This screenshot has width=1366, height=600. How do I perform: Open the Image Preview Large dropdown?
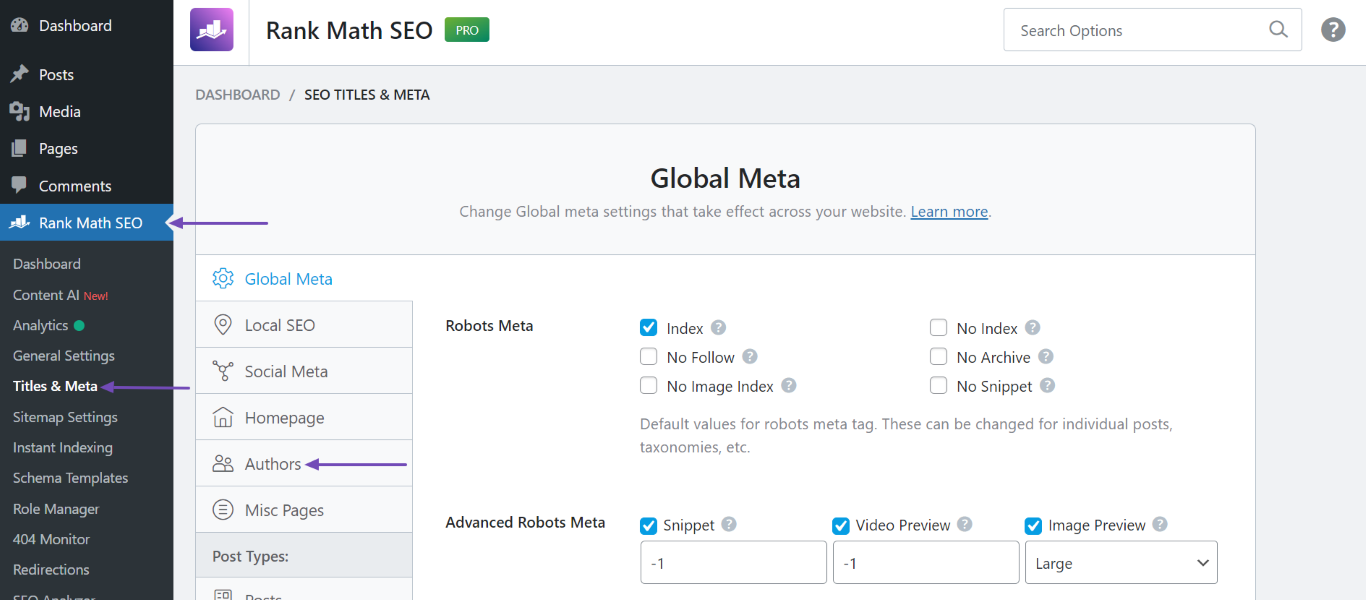1121,563
